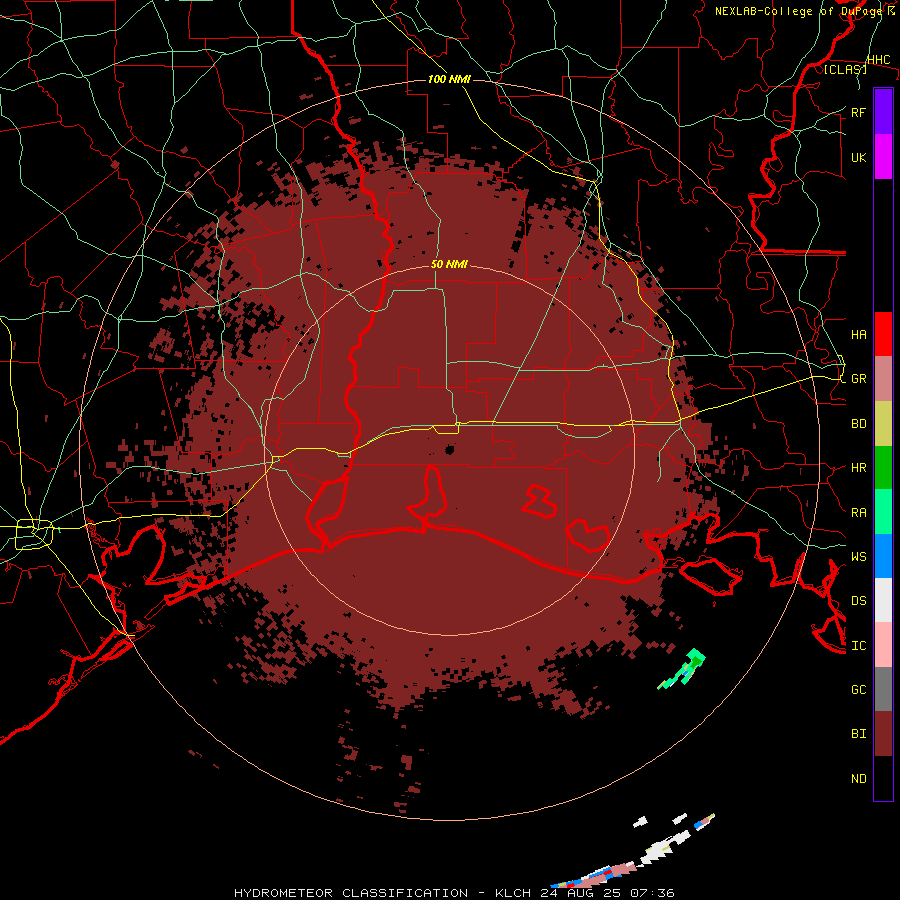Click the "GC" legend label

(858, 690)
